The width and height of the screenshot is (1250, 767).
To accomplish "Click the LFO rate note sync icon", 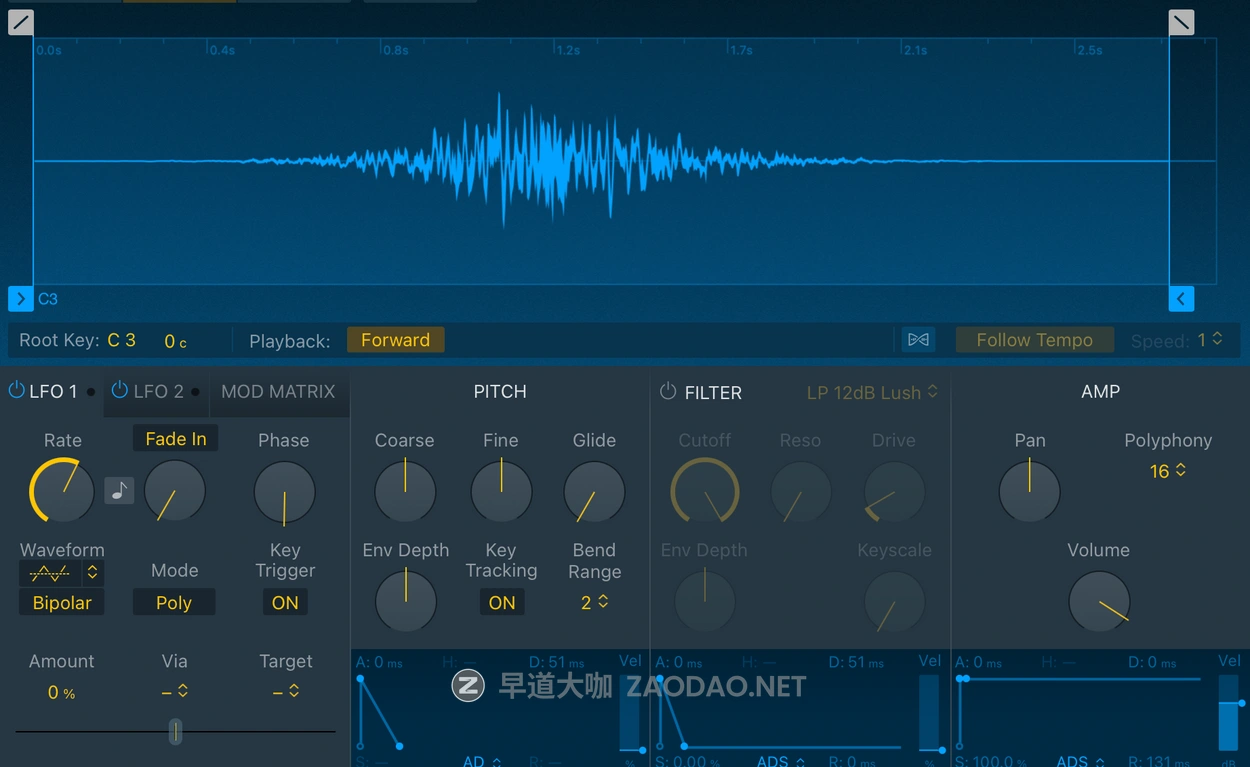I will pyautogui.click(x=119, y=490).
